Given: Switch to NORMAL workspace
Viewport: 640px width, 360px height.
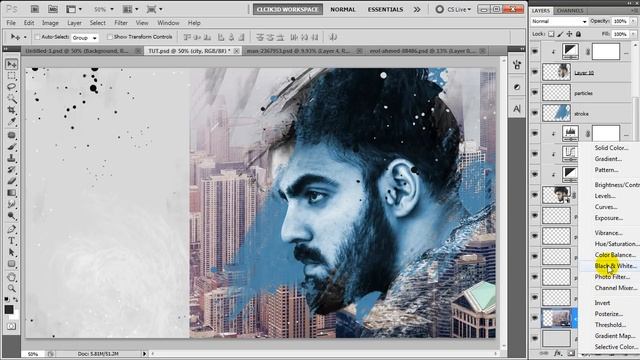Looking at the screenshot, I should click(343, 9).
